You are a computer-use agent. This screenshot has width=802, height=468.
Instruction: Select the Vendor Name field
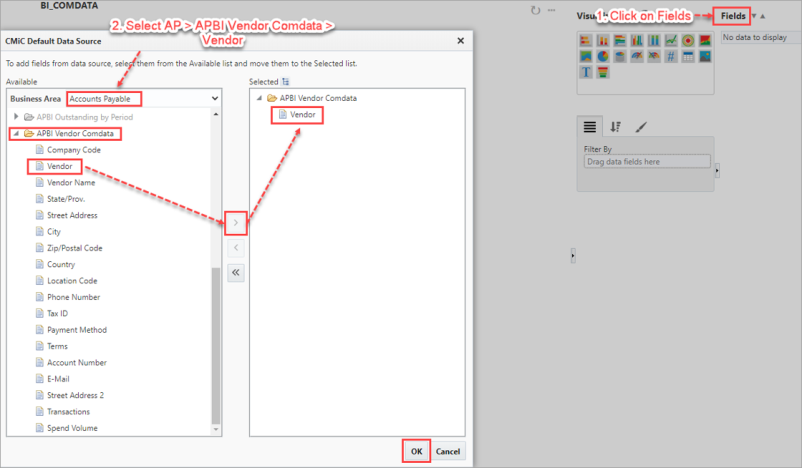tap(71, 183)
